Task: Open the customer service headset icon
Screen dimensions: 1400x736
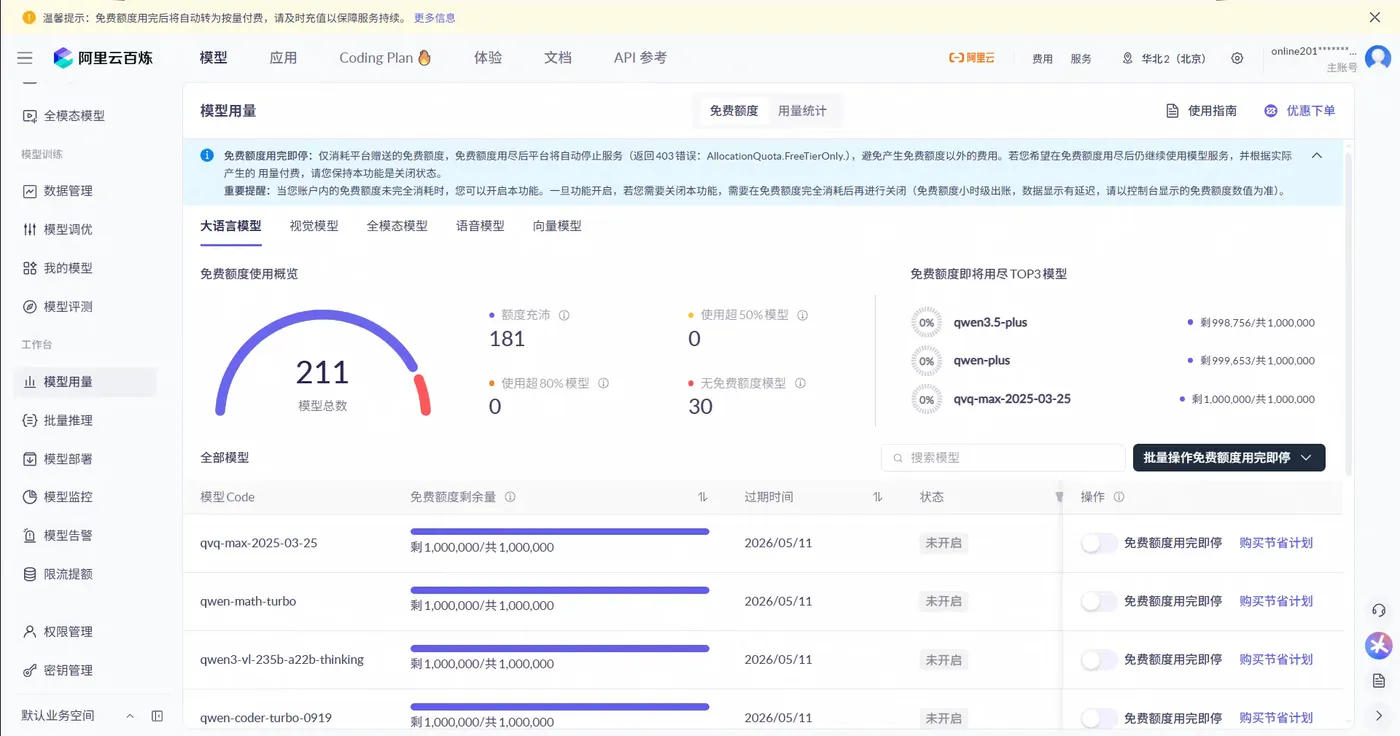Action: point(1379,610)
